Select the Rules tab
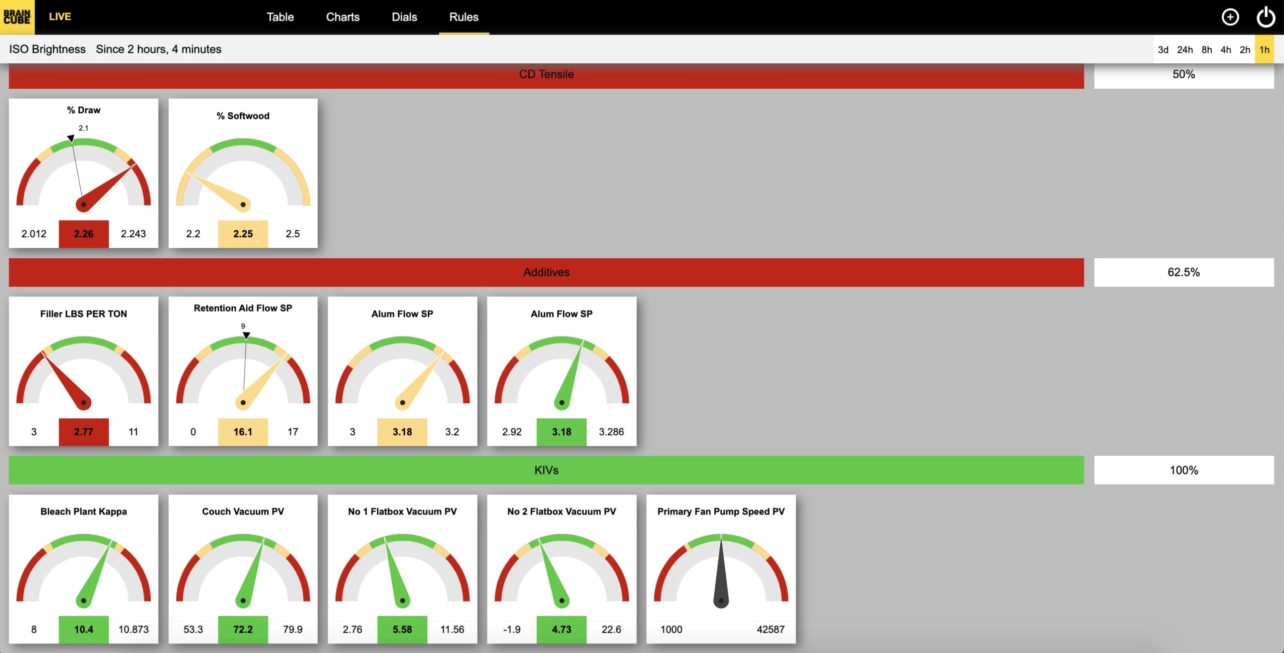This screenshot has height=653, width=1284. tap(464, 17)
